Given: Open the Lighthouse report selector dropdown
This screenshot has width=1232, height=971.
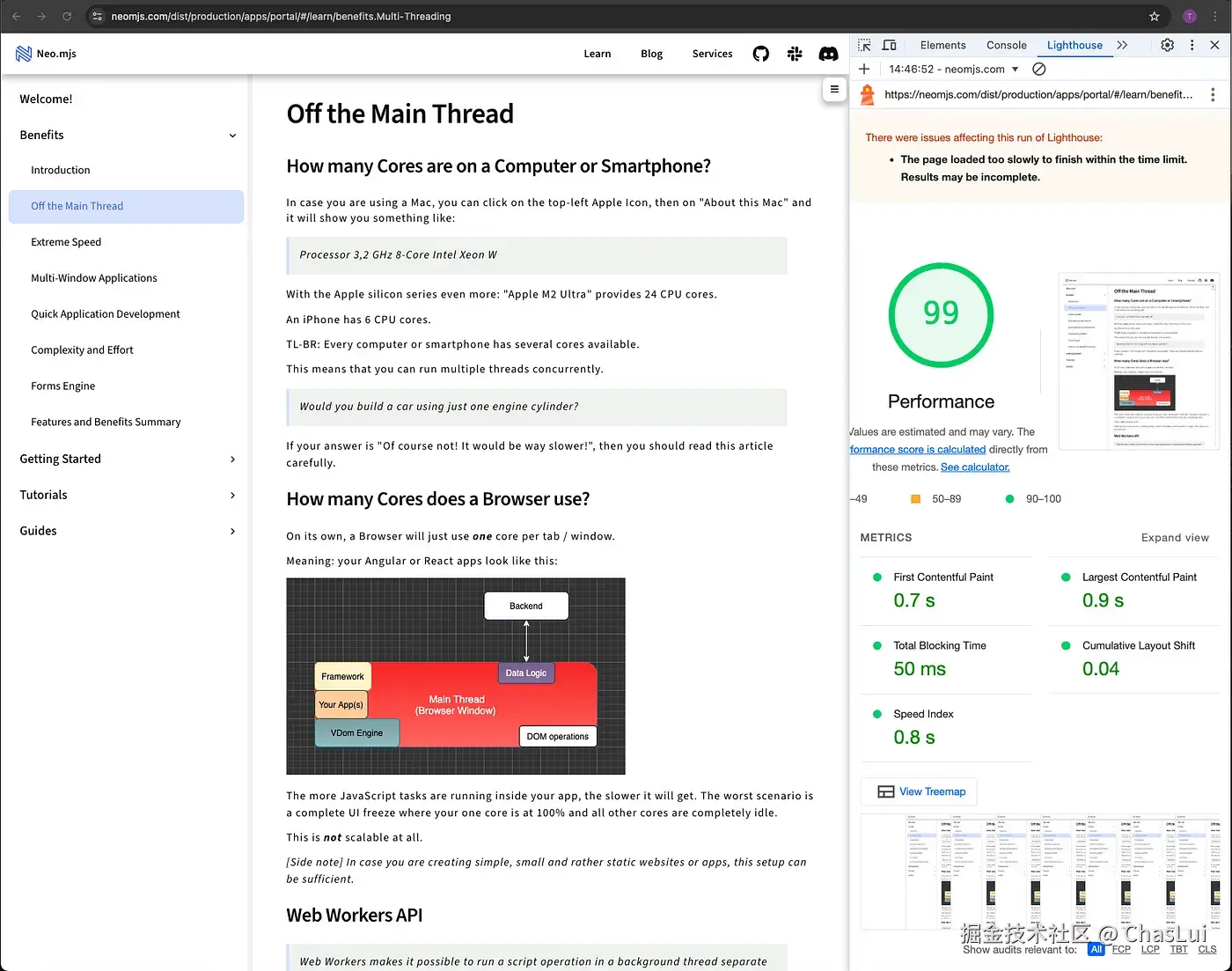Looking at the screenshot, I should point(954,69).
